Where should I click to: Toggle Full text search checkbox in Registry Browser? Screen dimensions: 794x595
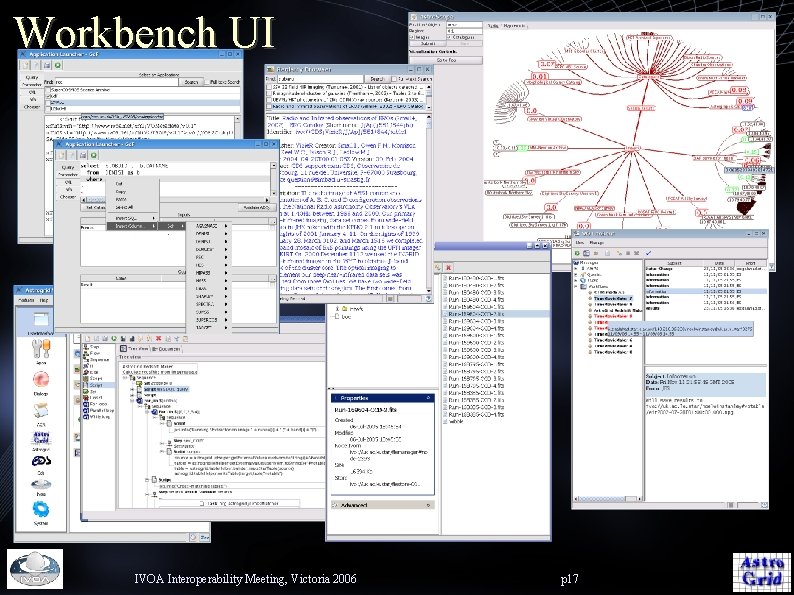[x=394, y=79]
